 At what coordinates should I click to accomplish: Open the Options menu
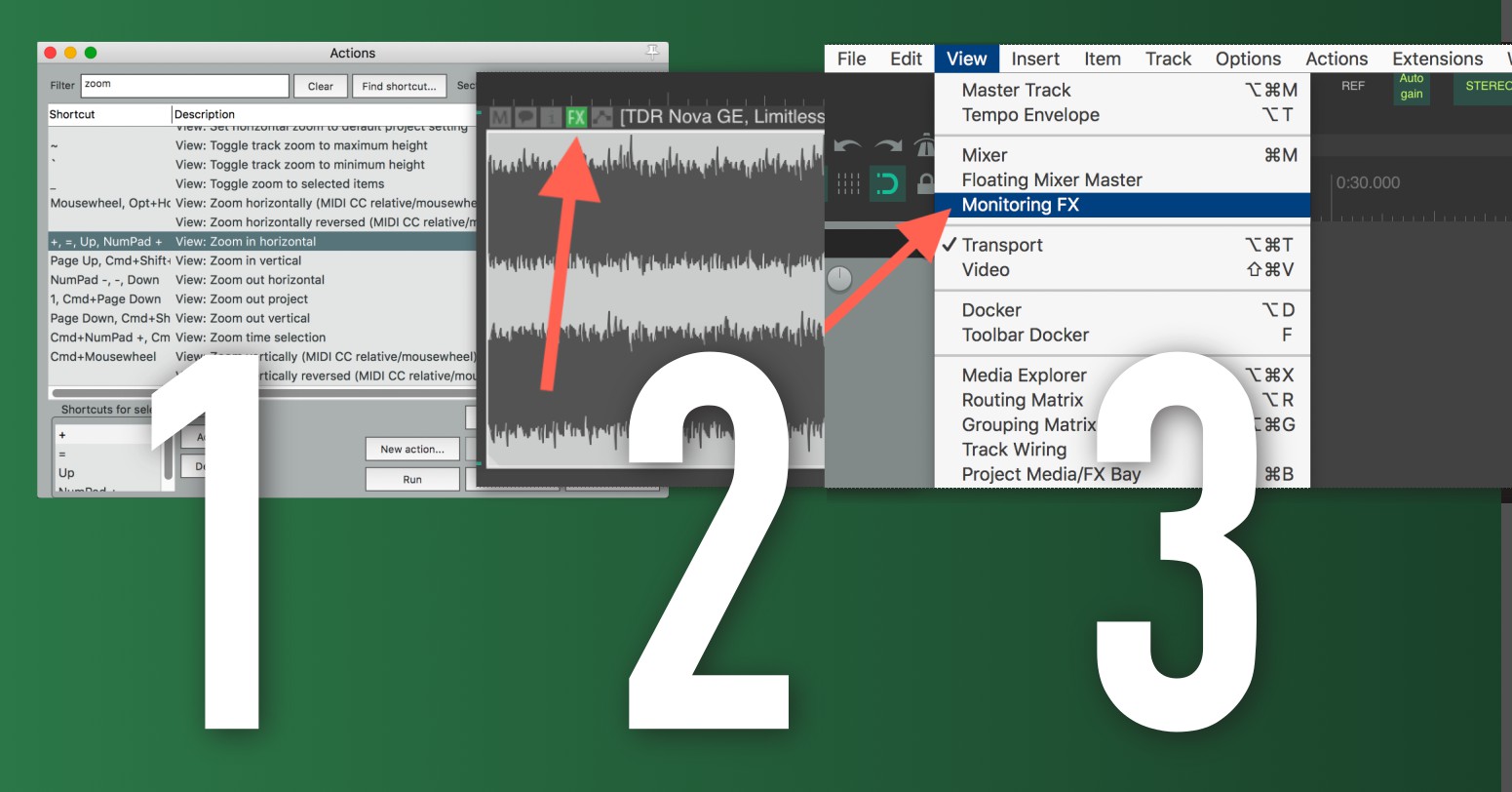(1248, 59)
